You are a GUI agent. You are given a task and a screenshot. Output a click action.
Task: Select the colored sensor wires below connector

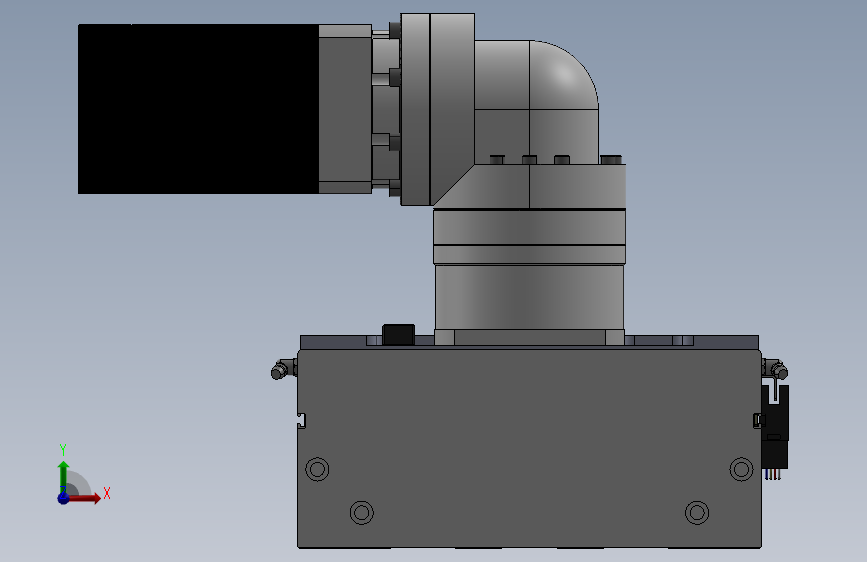[773, 474]
